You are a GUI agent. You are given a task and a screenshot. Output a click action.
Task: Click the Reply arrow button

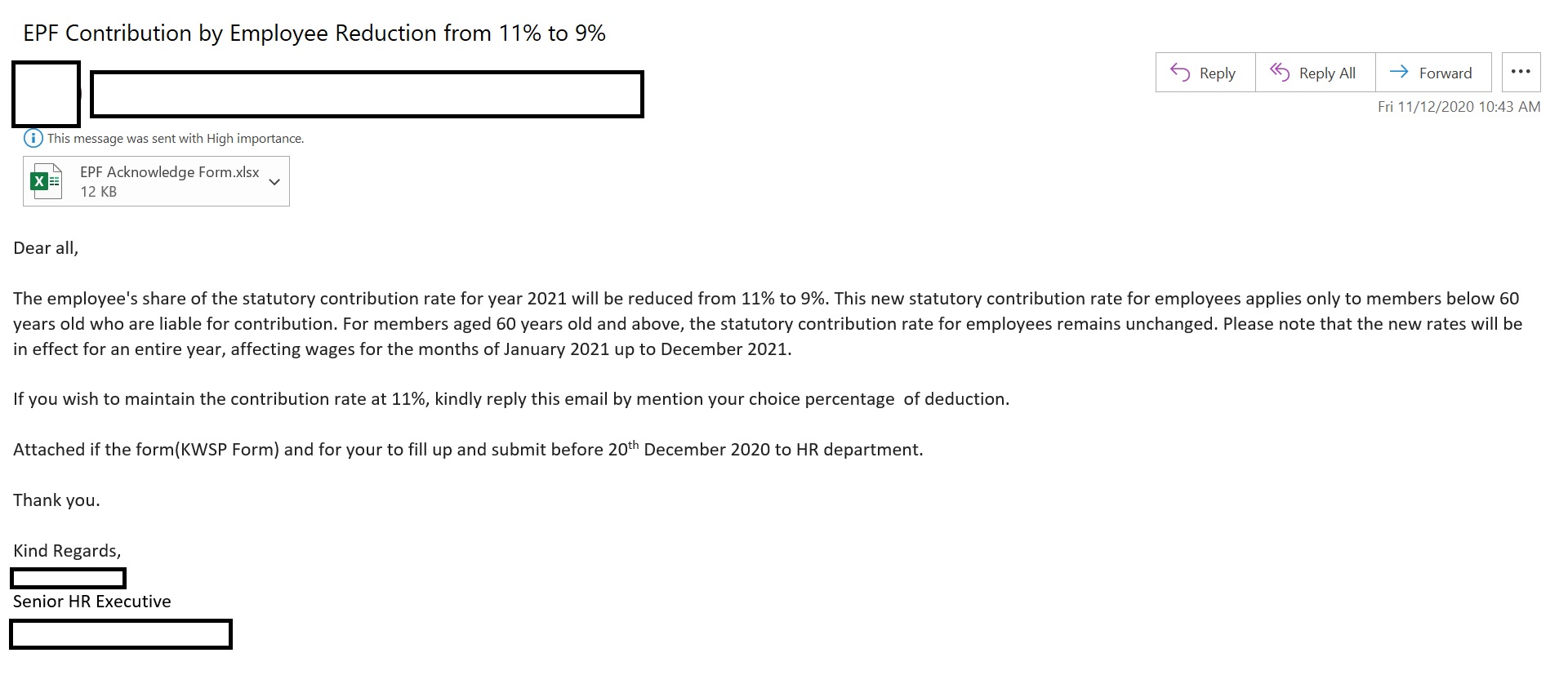tap(1205, 73)
